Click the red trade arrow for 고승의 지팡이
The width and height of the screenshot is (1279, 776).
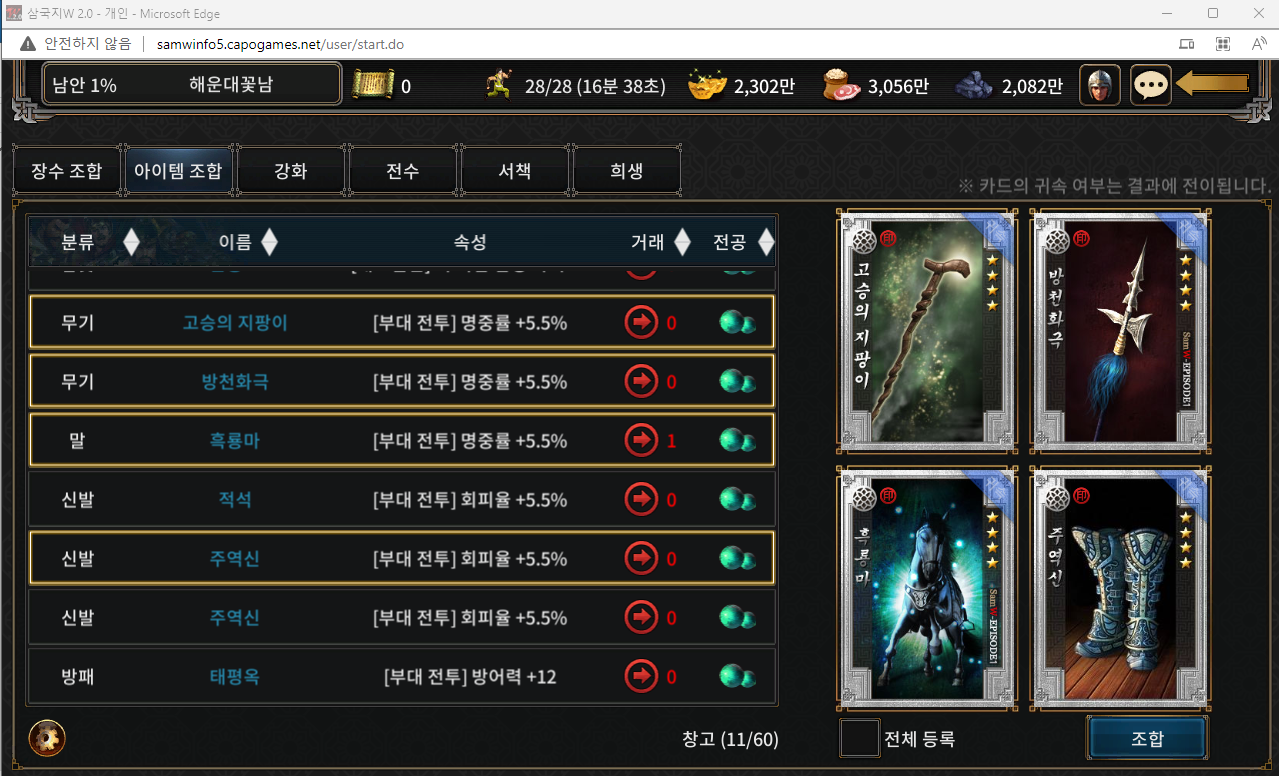click(641, 322)
